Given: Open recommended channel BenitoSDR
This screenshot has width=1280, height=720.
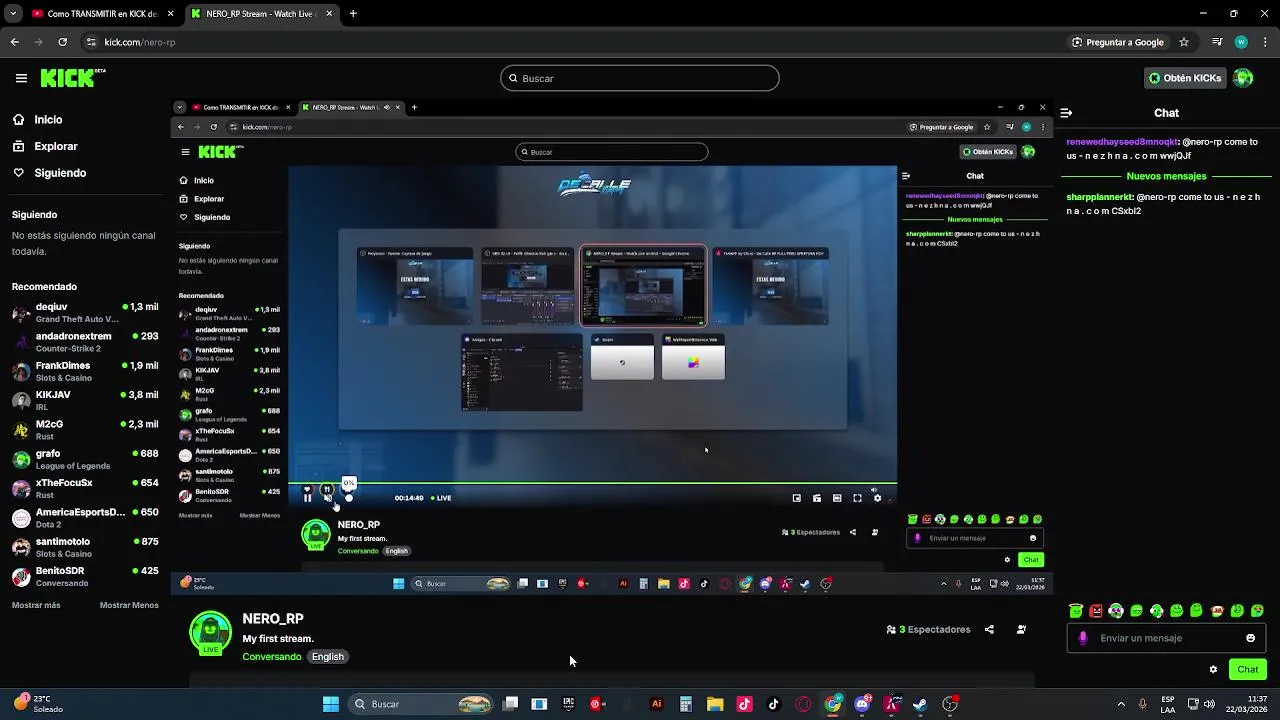Looking at the screenshot, I should point(85,576).
